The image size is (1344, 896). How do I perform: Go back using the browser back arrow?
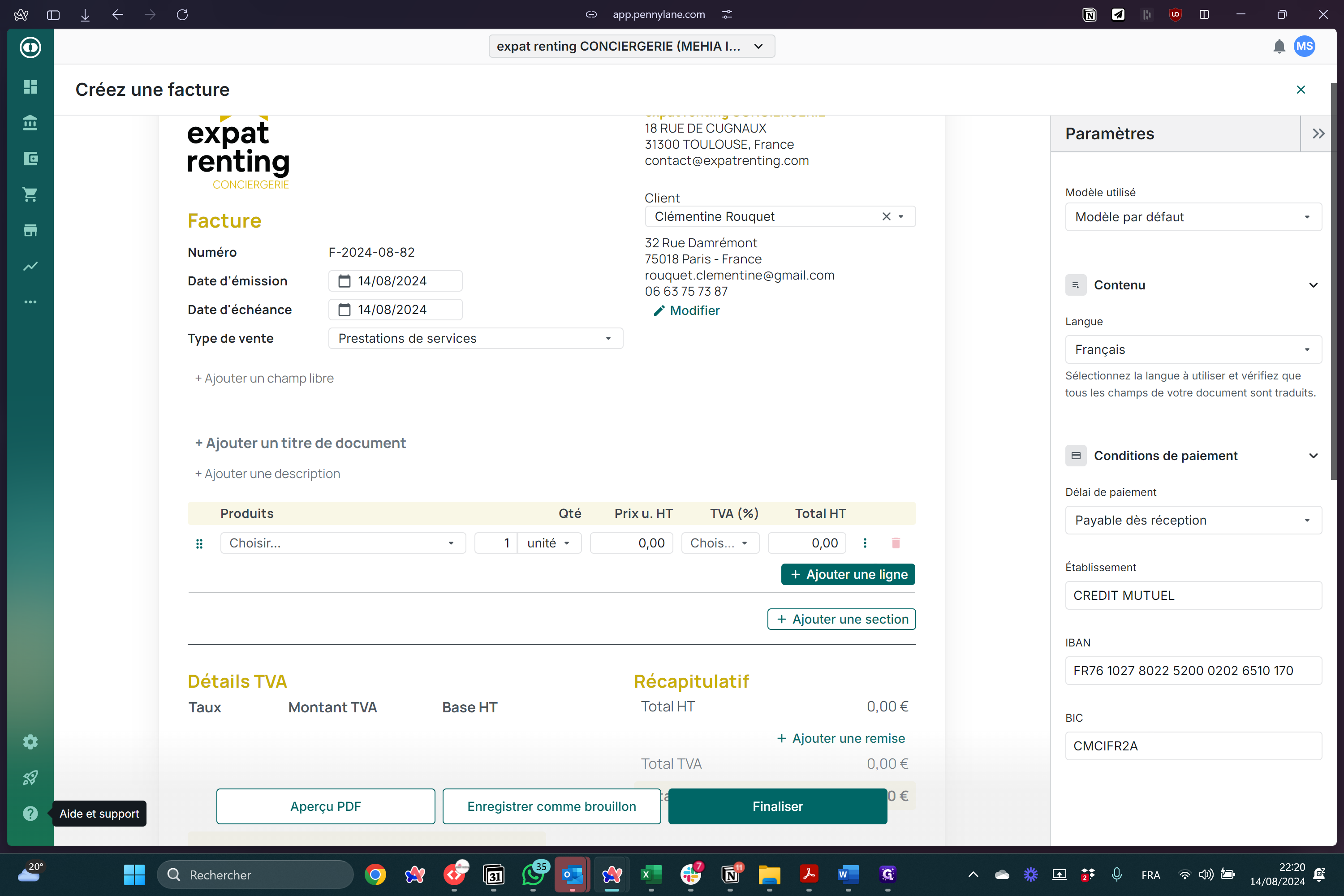coord(118,14)
